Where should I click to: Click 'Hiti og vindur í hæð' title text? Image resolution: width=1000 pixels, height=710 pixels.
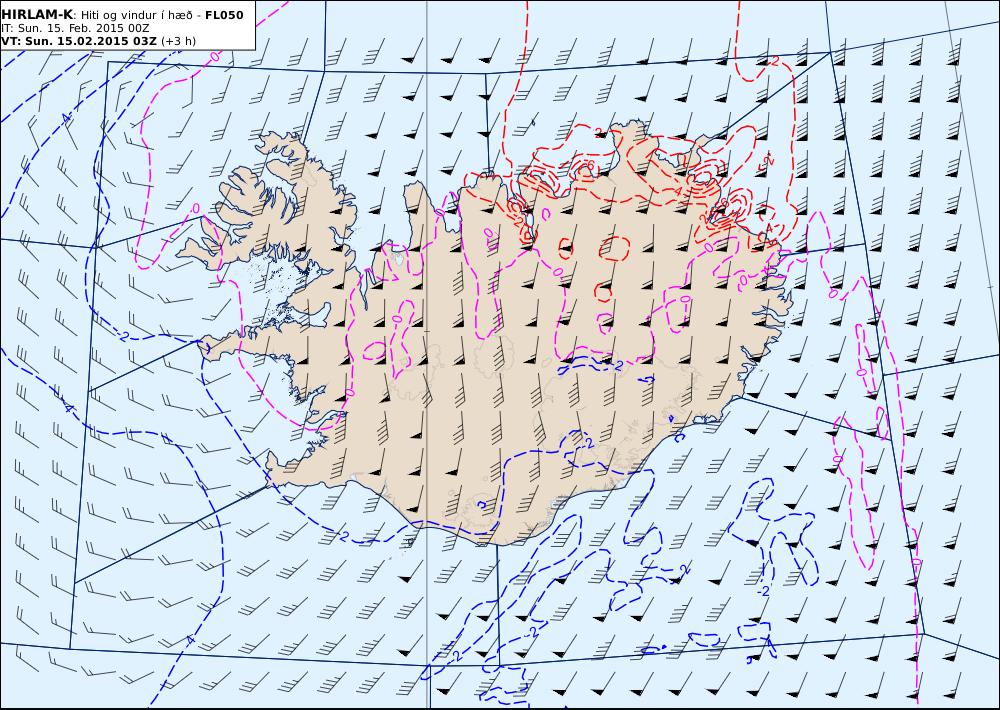(x=136, y=15)
